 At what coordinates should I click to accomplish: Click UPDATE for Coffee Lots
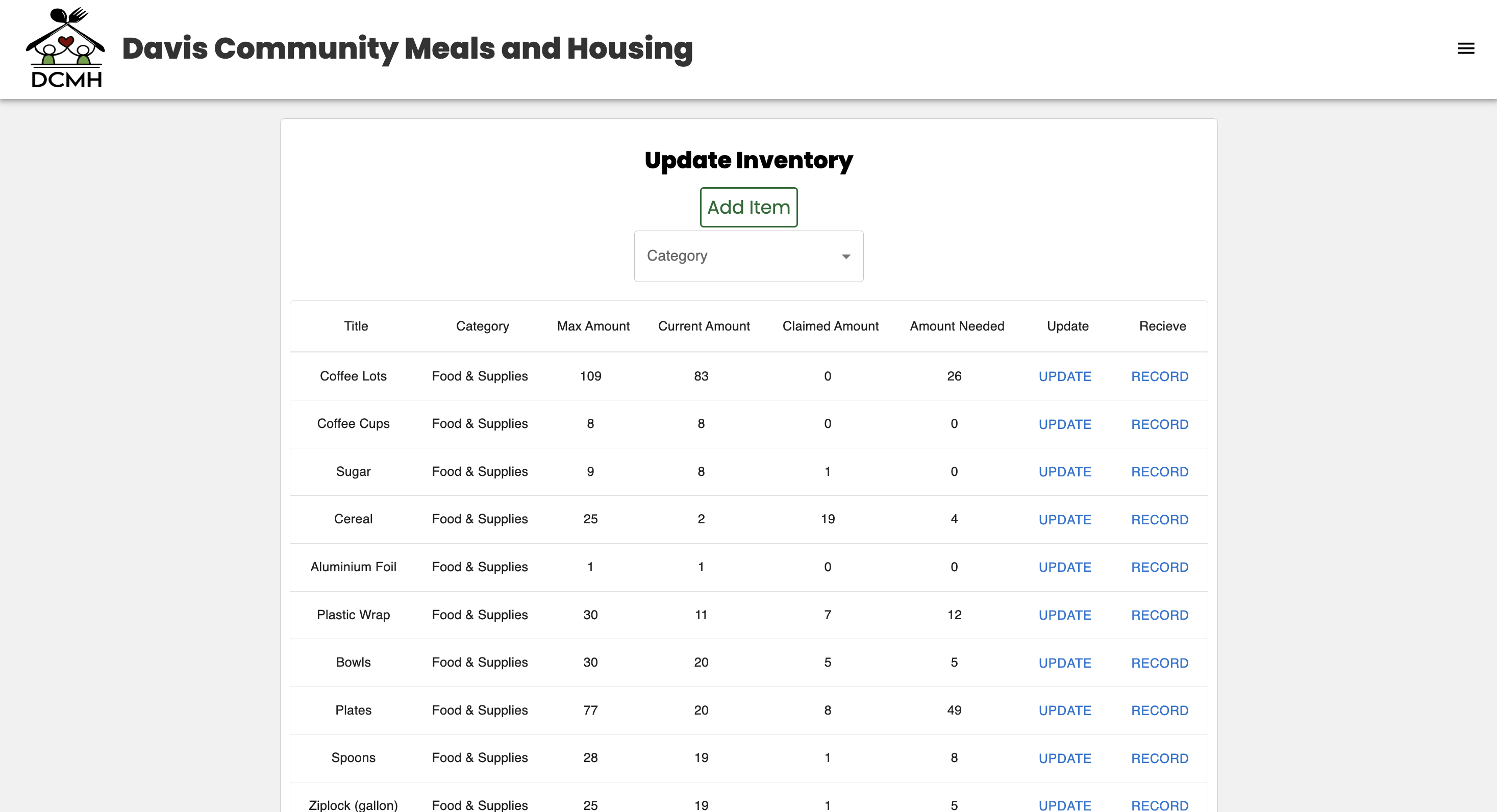(1064, 376)
